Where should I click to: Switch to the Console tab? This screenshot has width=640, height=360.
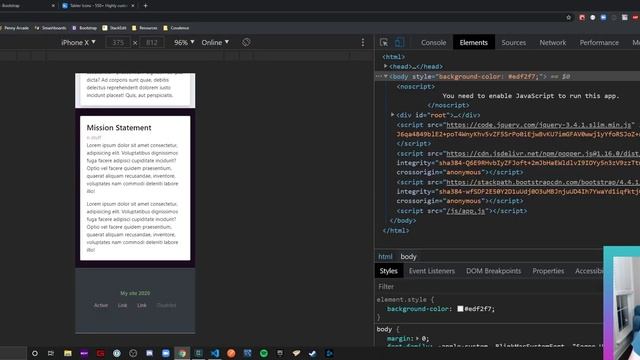tap(433, 42)
